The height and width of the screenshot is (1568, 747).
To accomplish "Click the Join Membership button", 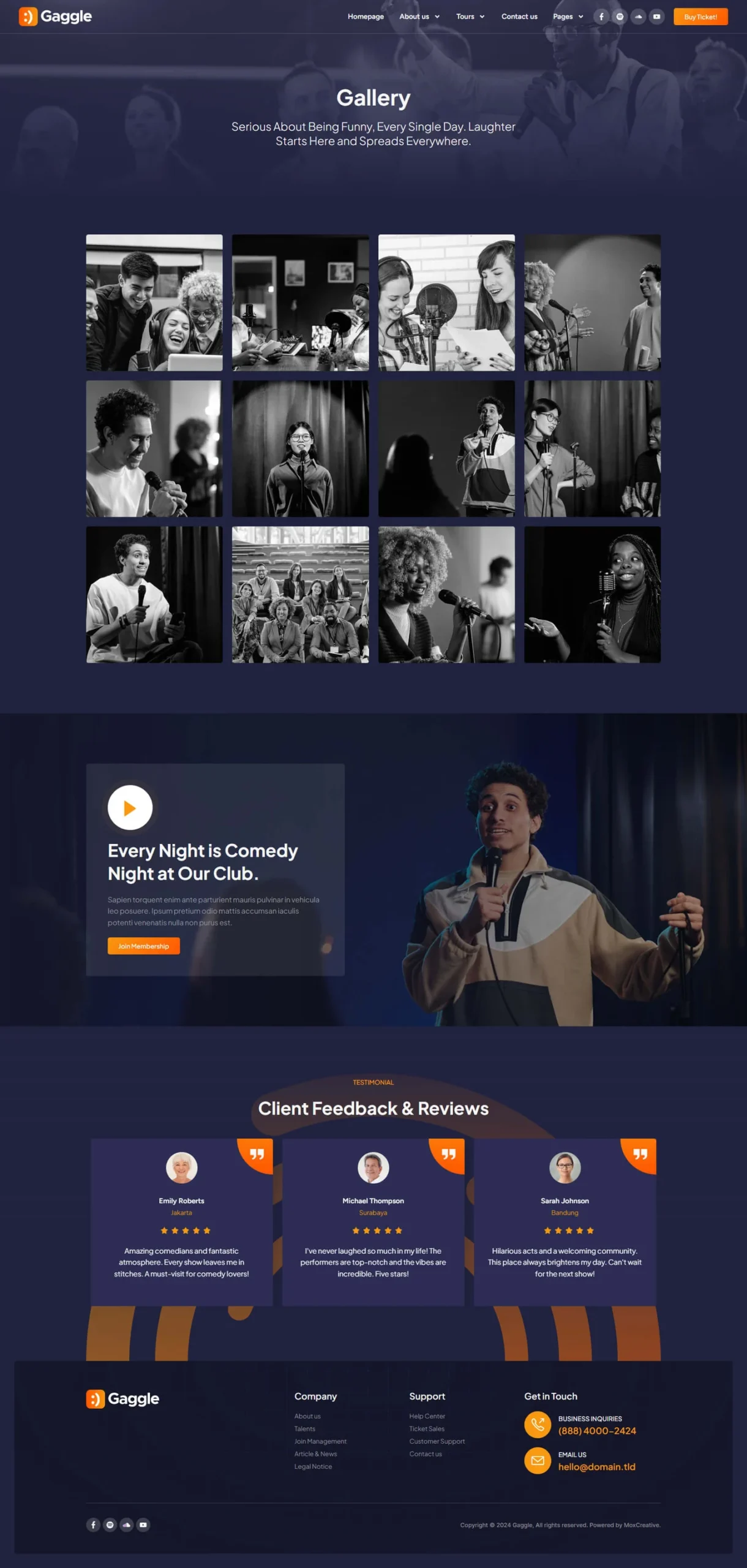I will point(144,946).
